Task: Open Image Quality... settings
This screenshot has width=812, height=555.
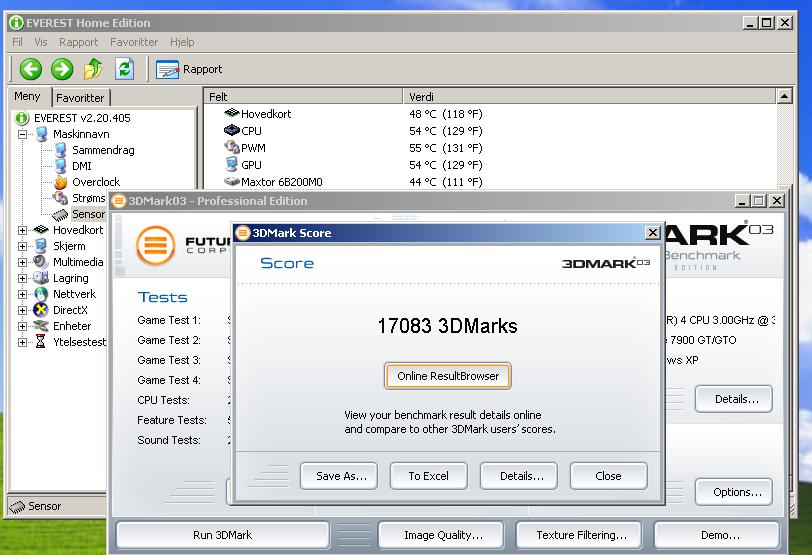Action: pos(441,535)
